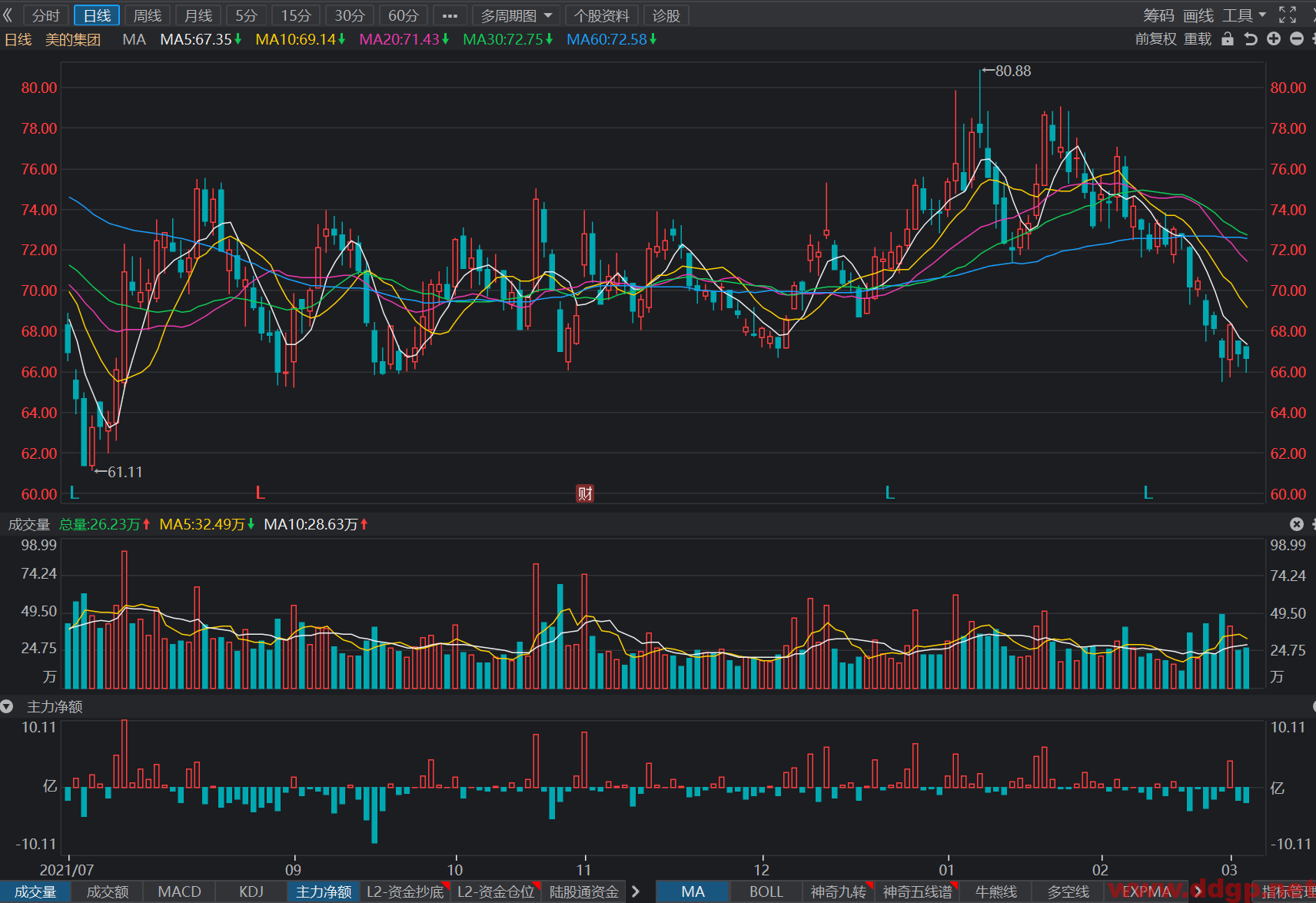Viewport: 1316px width, 903px height.
Task: Show more sub-indicator tabs arrow
Action: click(x=636, y=891)
